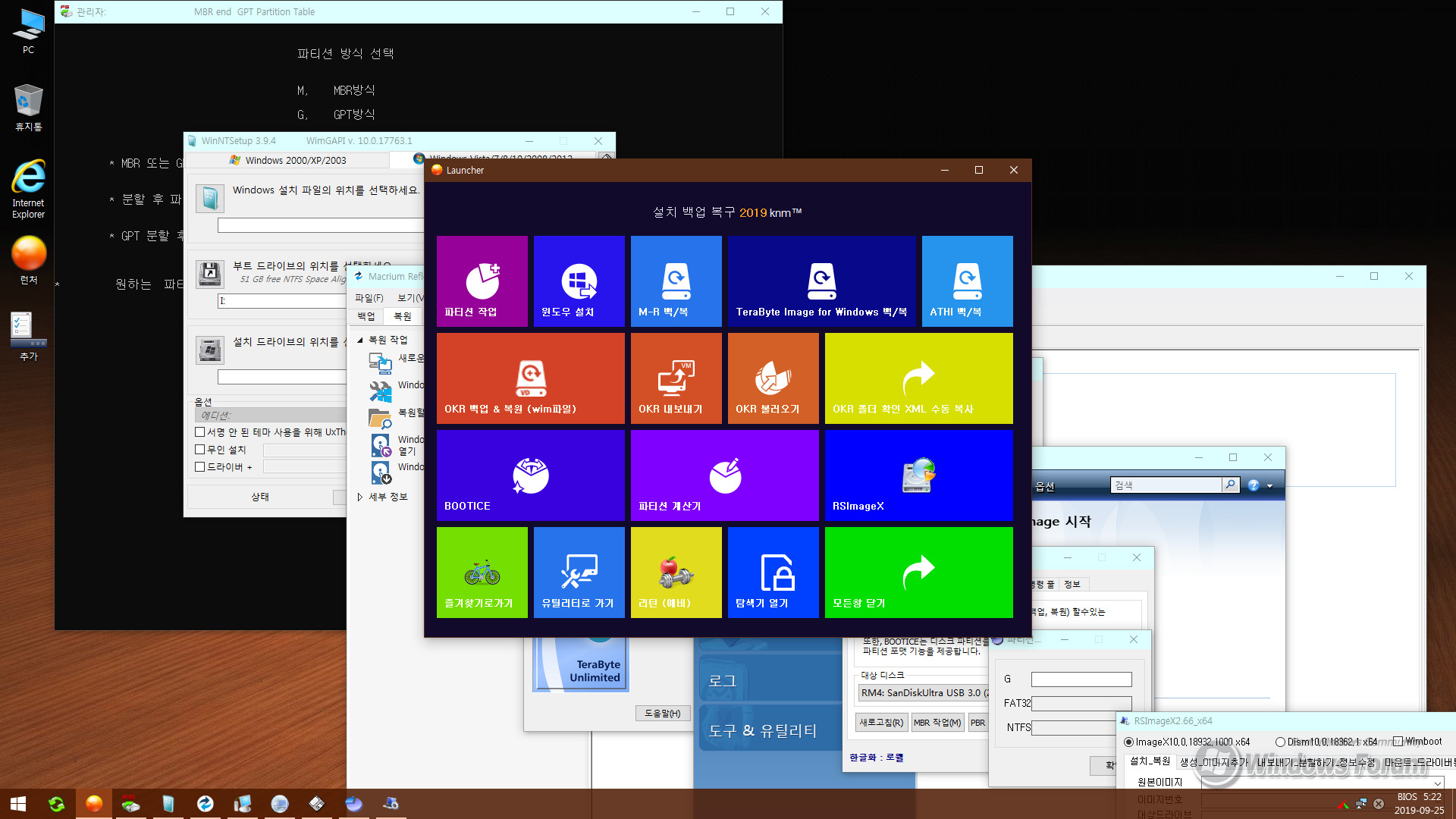This screenshot has width=1456, height=819.
Task: Enable the 드라이버 + checkbox
Action: point(200,467)
